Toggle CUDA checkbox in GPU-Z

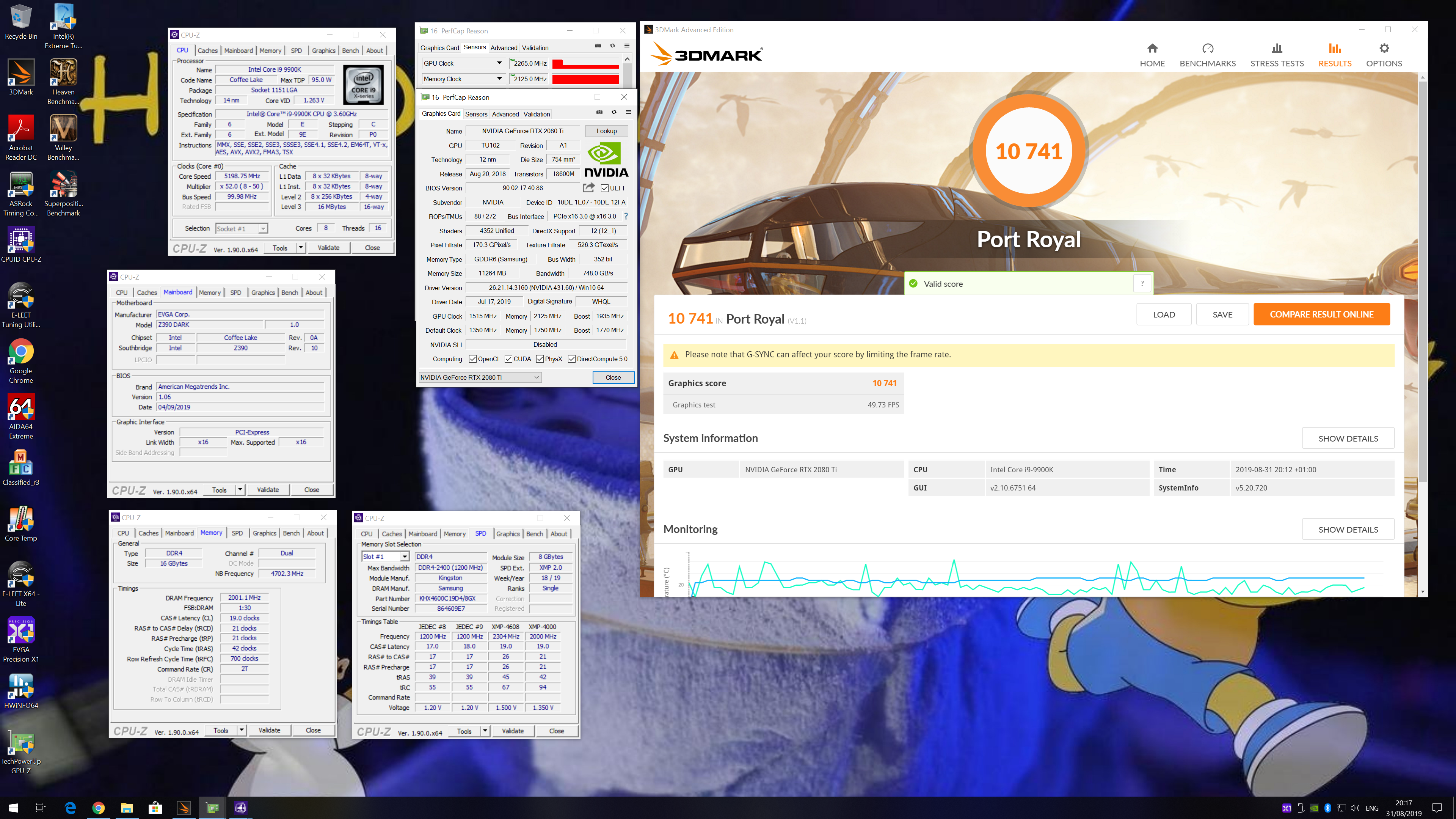tap(508, 359)
